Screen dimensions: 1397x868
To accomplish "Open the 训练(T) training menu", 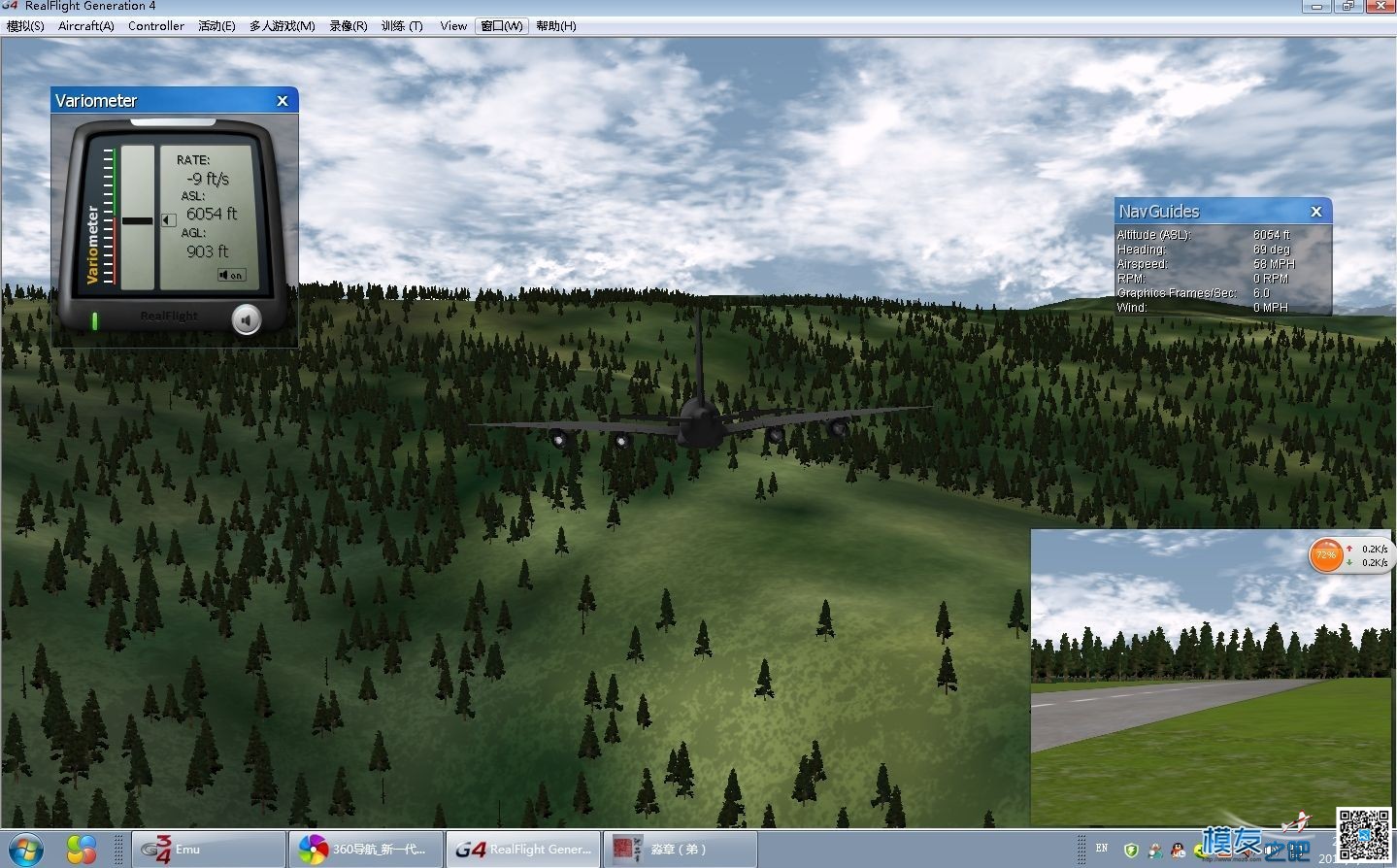I will pos(401,26).
